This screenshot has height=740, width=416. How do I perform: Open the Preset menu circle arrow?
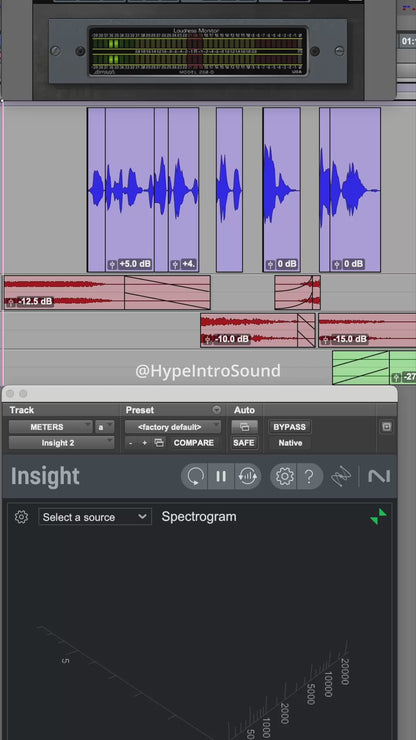[x=217, y=409]
